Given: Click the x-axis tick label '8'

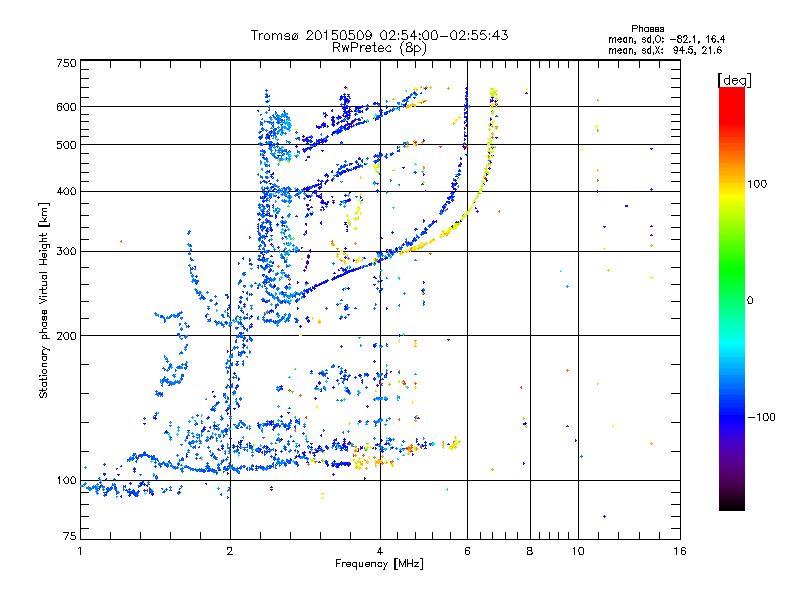Looking at the screenshot, I should (x=530, y=551).
